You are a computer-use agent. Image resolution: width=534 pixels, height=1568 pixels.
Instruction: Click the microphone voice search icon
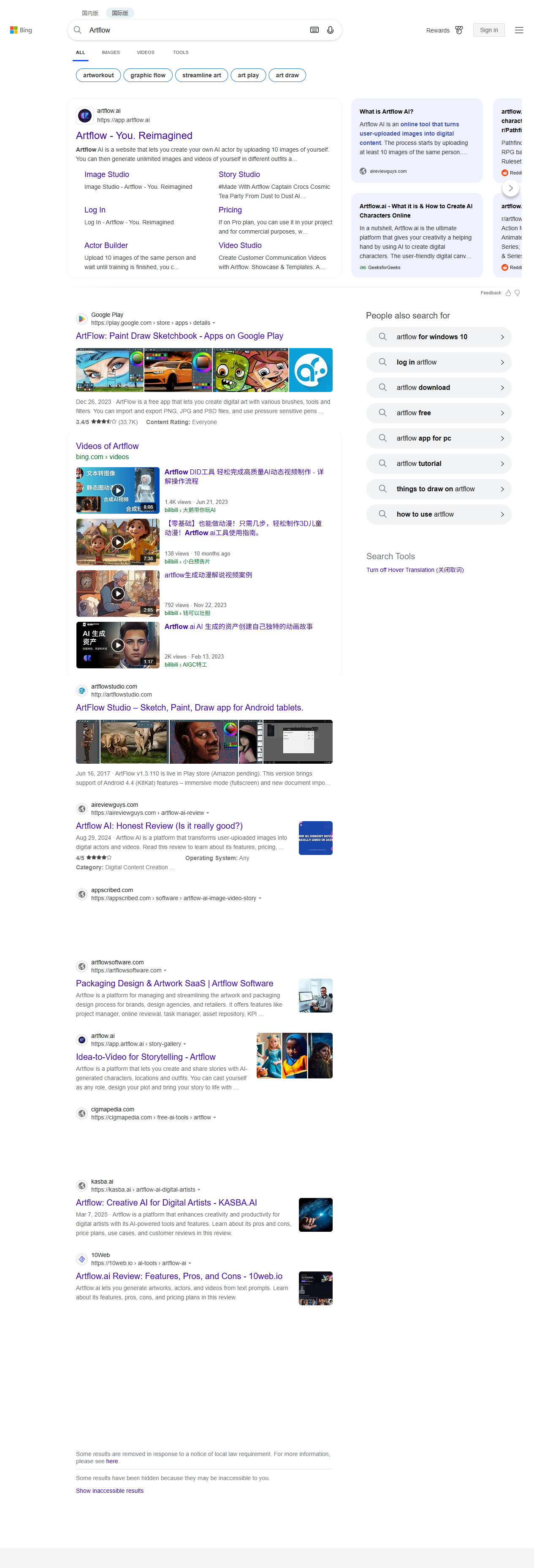pyautogui.click(x=330, y=30)
